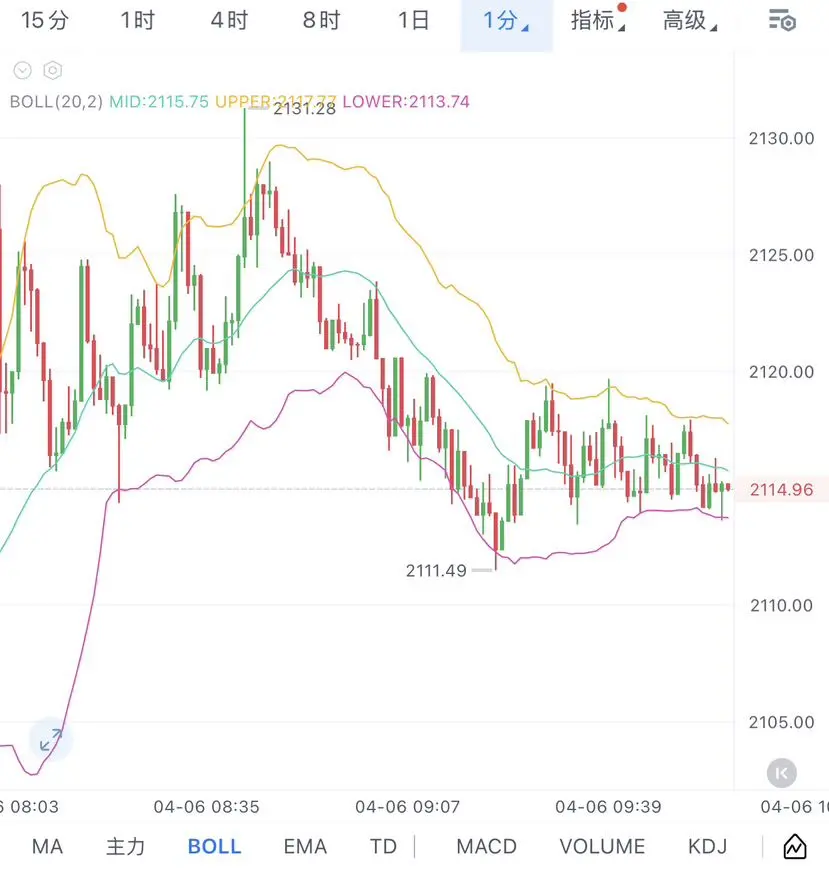The image size is (829, 871).
Task: Collapse the BOLL indicator with chevron circle
Action: pos(23,71)
